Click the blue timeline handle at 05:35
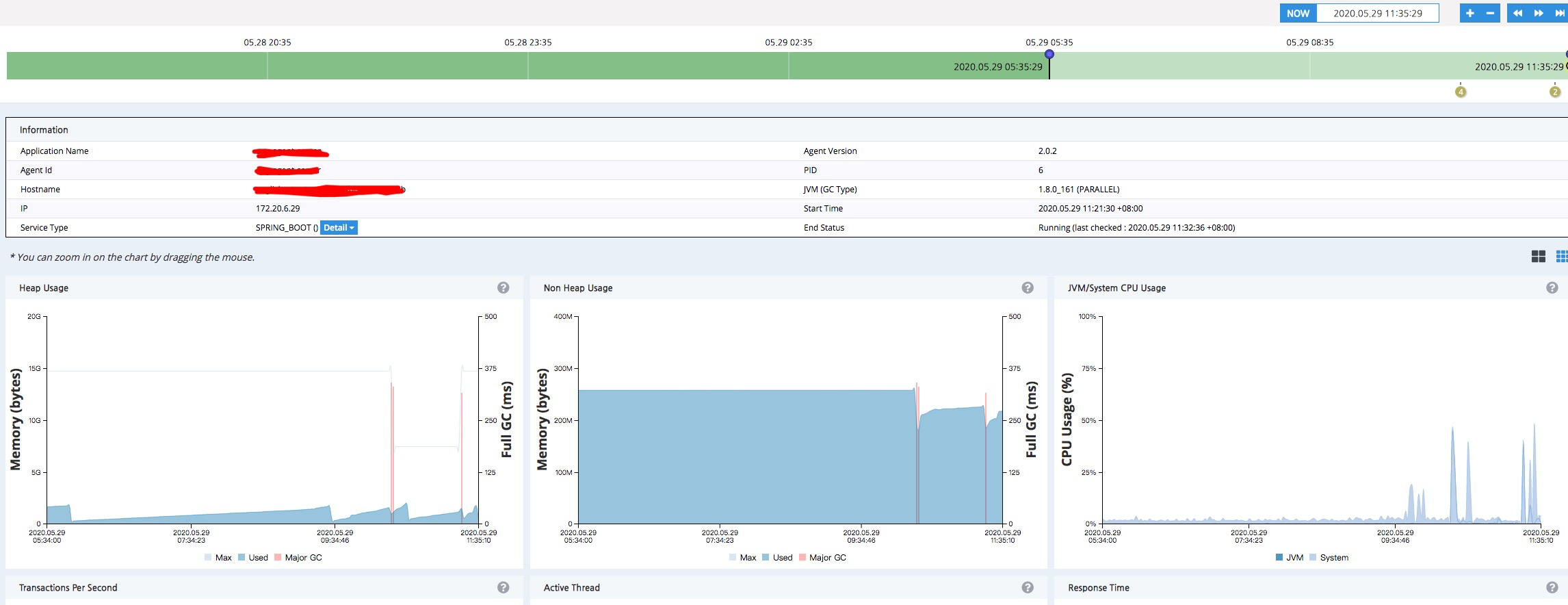This screenshot has height=605, width=1568. pos(1049,54)
